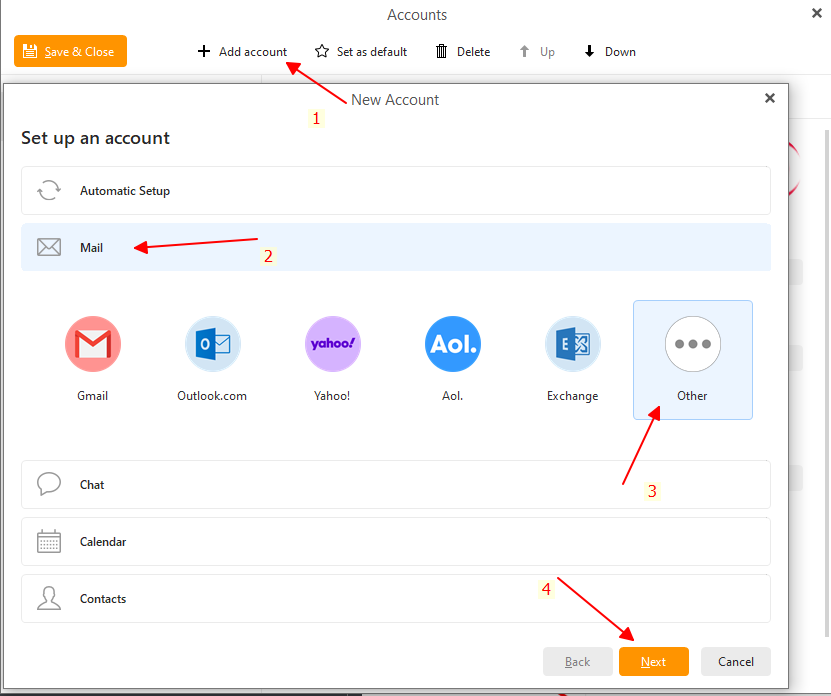The height and width of the screenshot is (696, 831).
Task: Click Set as default star button
Action: (x=361, y=51)
